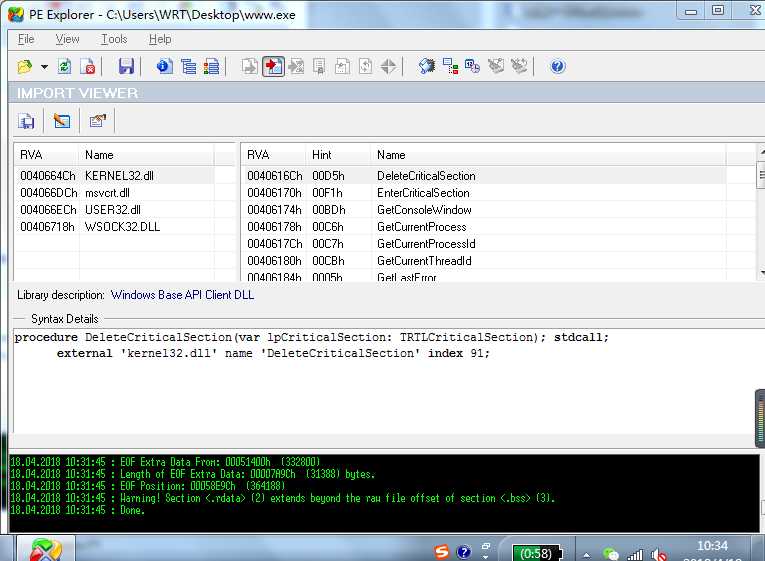The height and width of the screenshot is (561, 765).
Task: Open the View menu
Action: 67,39
